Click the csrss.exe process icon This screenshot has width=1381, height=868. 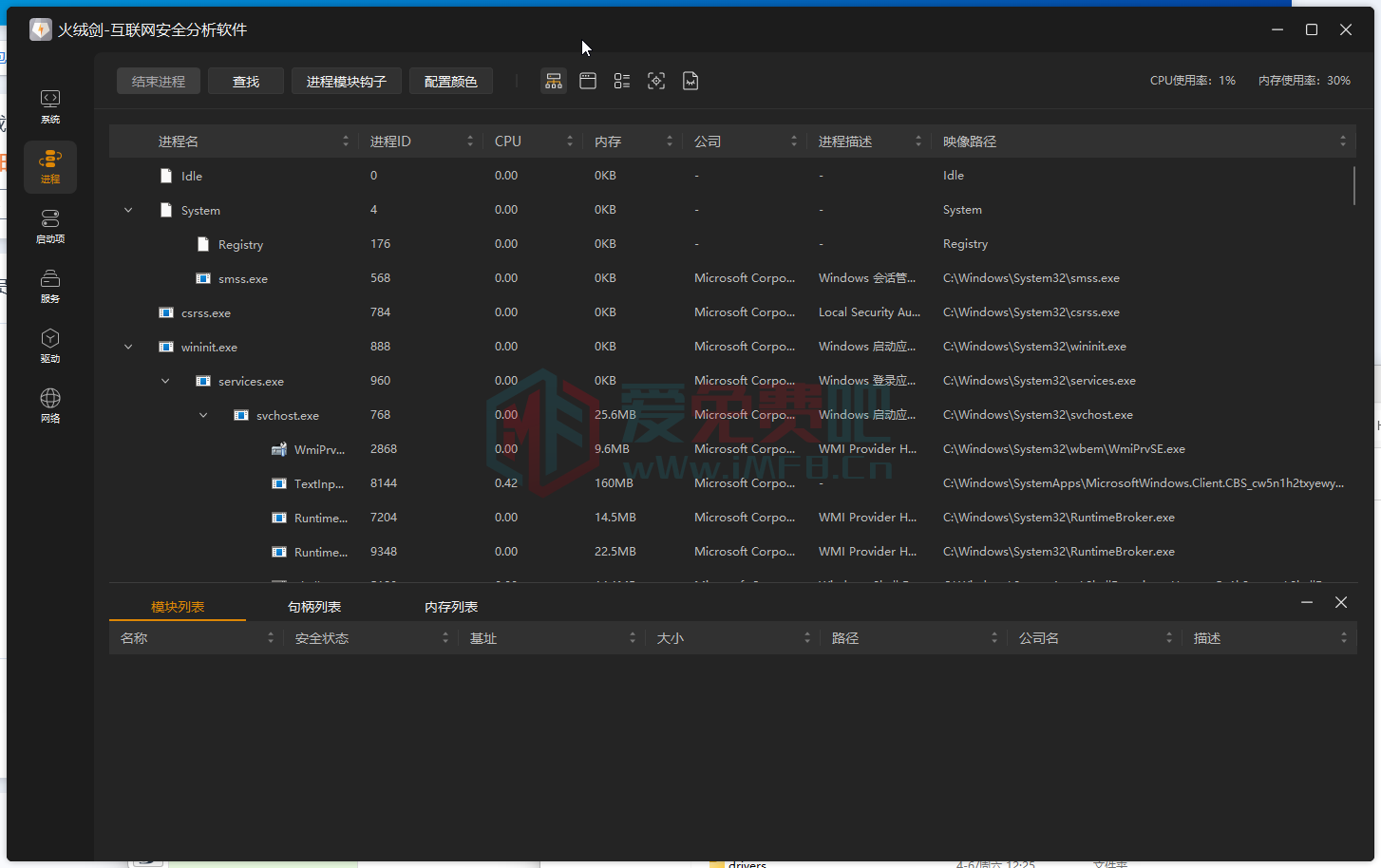click(x=166, y=312)
